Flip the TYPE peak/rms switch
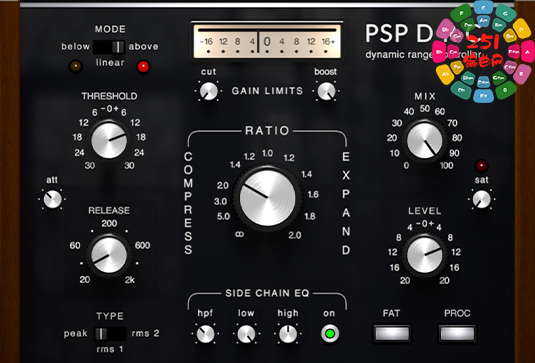The width and height of the screenshot is (535, 363). coord(110,334)
